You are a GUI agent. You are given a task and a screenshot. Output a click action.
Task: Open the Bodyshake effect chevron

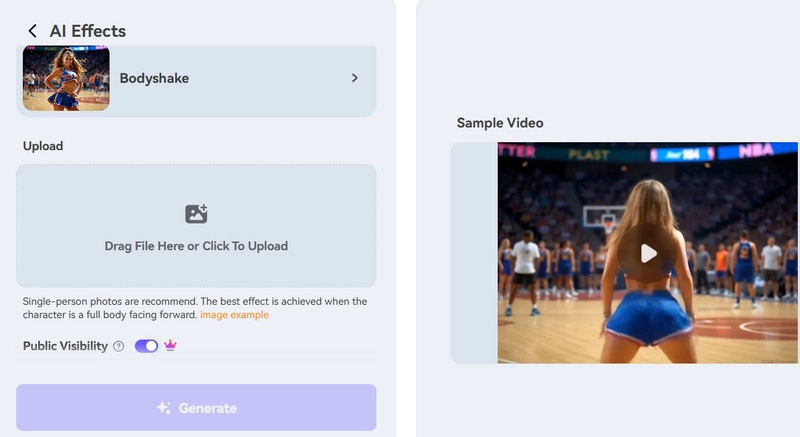pos(355,78)
